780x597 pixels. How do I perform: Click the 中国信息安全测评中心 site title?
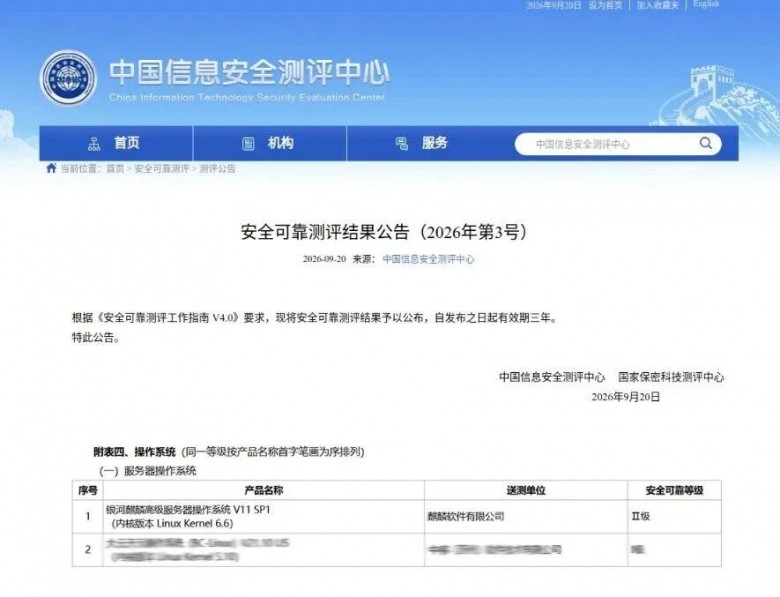(249, 73)
